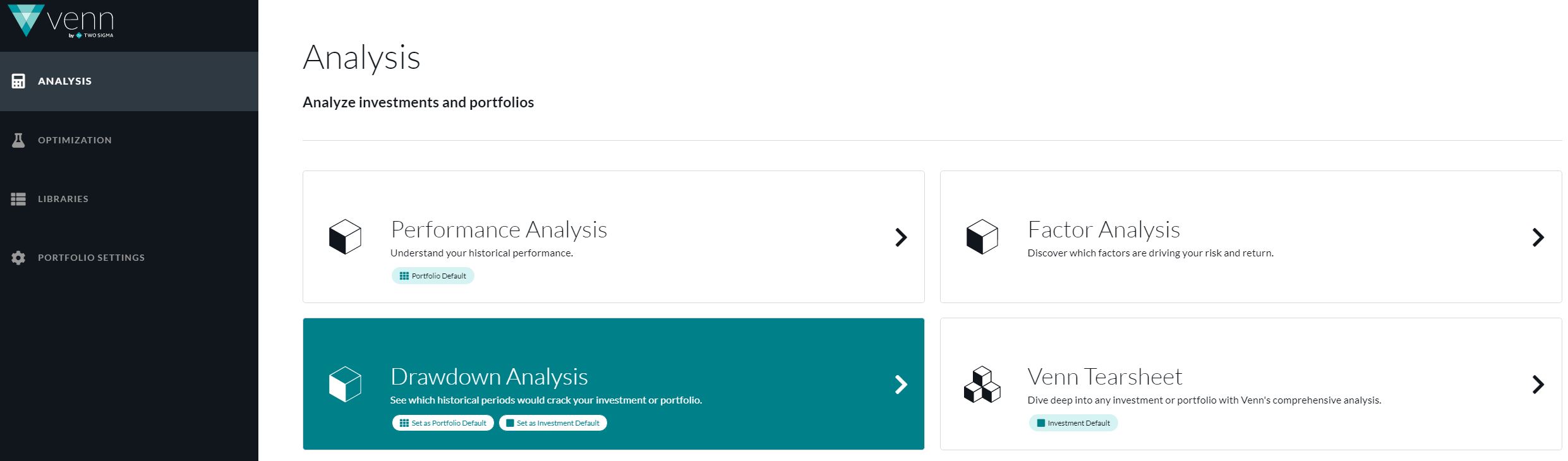
Task: Click the Performance Analysis cube icon
Action: (345, 237)
